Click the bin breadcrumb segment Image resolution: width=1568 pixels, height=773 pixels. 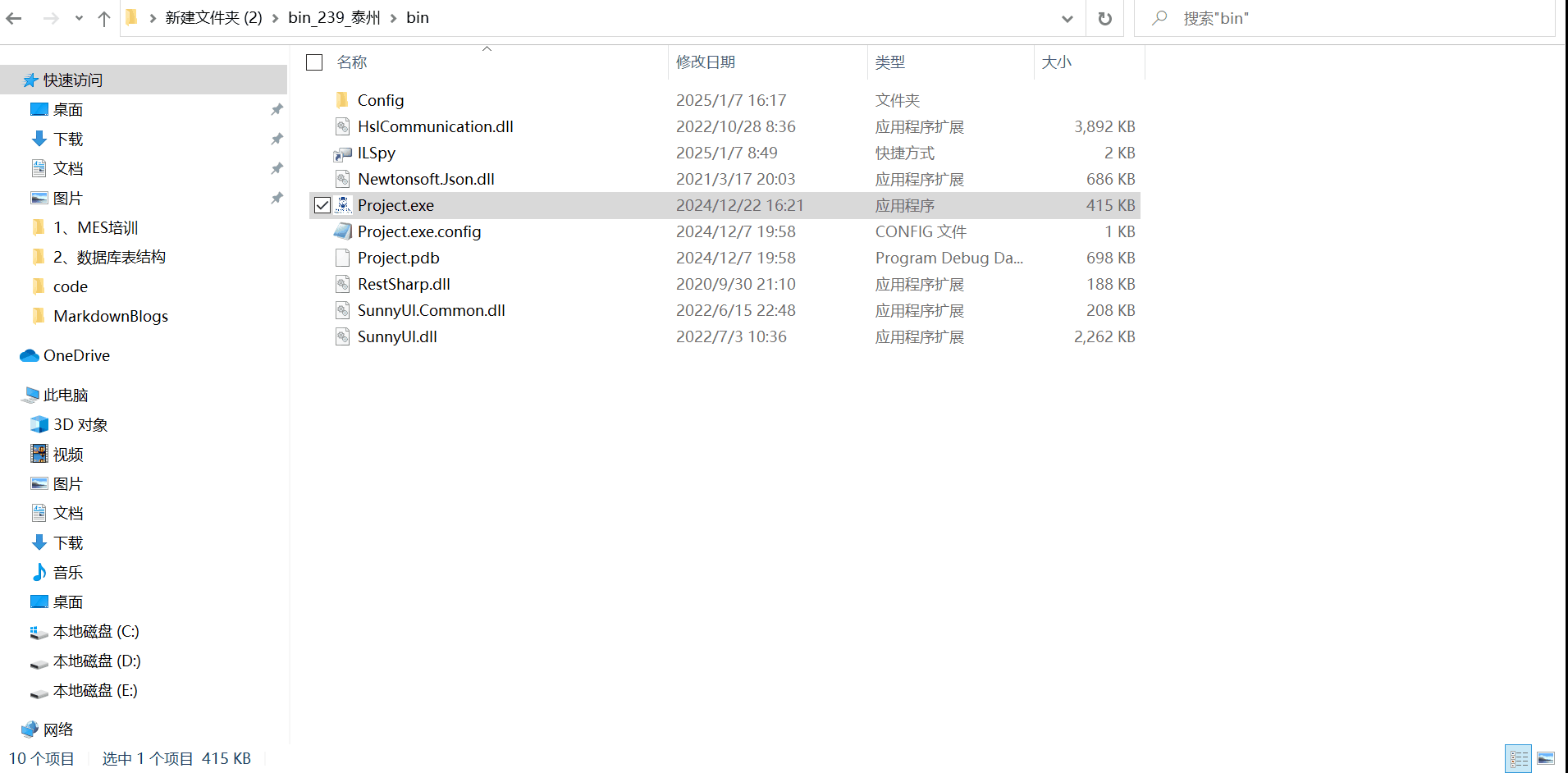[x=418, y=18]
